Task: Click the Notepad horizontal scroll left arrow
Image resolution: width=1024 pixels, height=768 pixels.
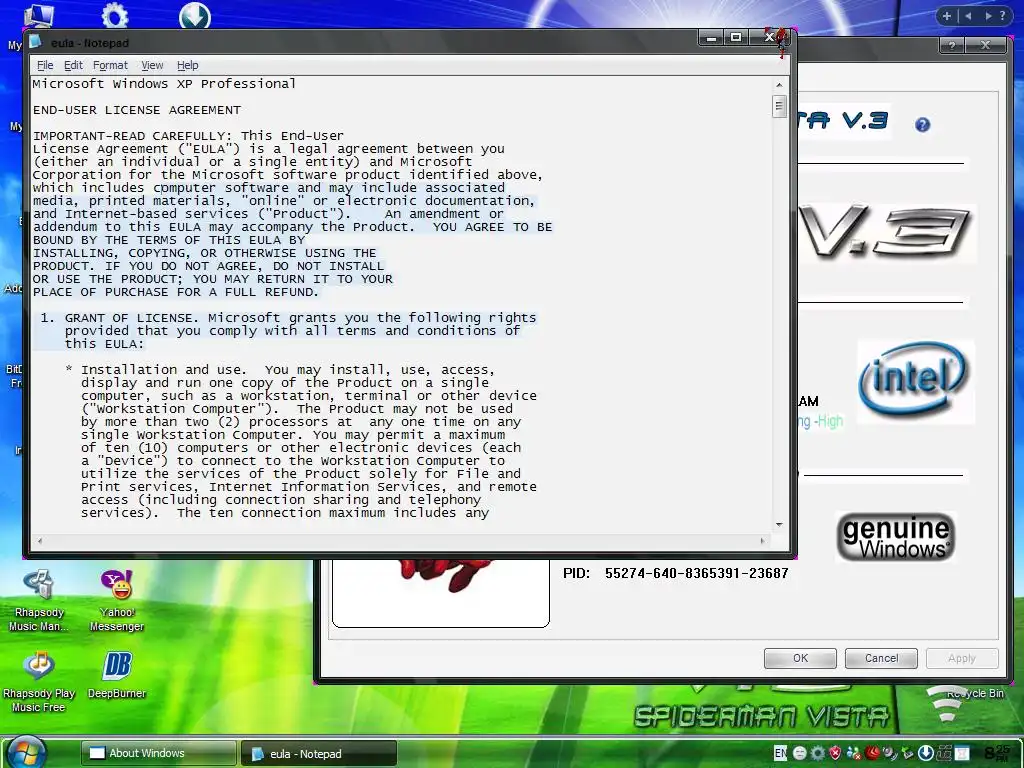Action: point(40,541)
